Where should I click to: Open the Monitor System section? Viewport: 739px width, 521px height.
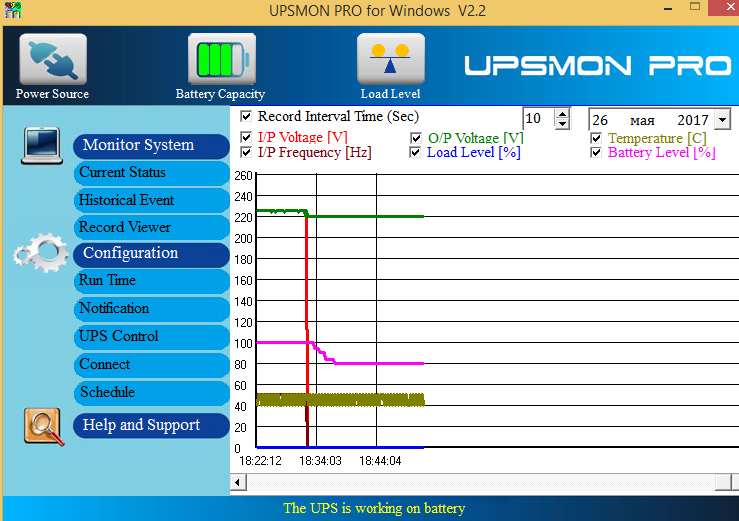[151, 146]
